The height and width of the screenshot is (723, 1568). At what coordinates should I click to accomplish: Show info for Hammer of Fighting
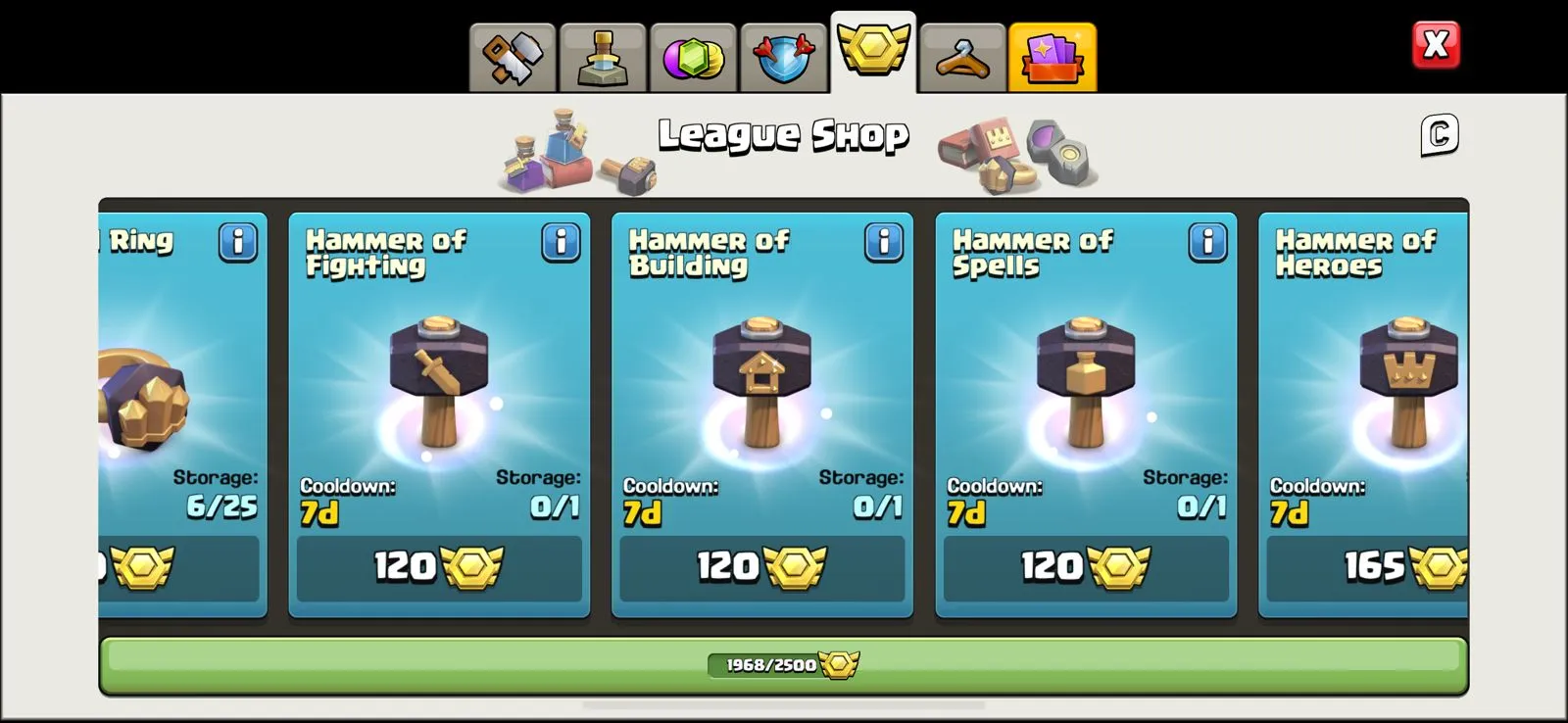[x=561, y=242]
